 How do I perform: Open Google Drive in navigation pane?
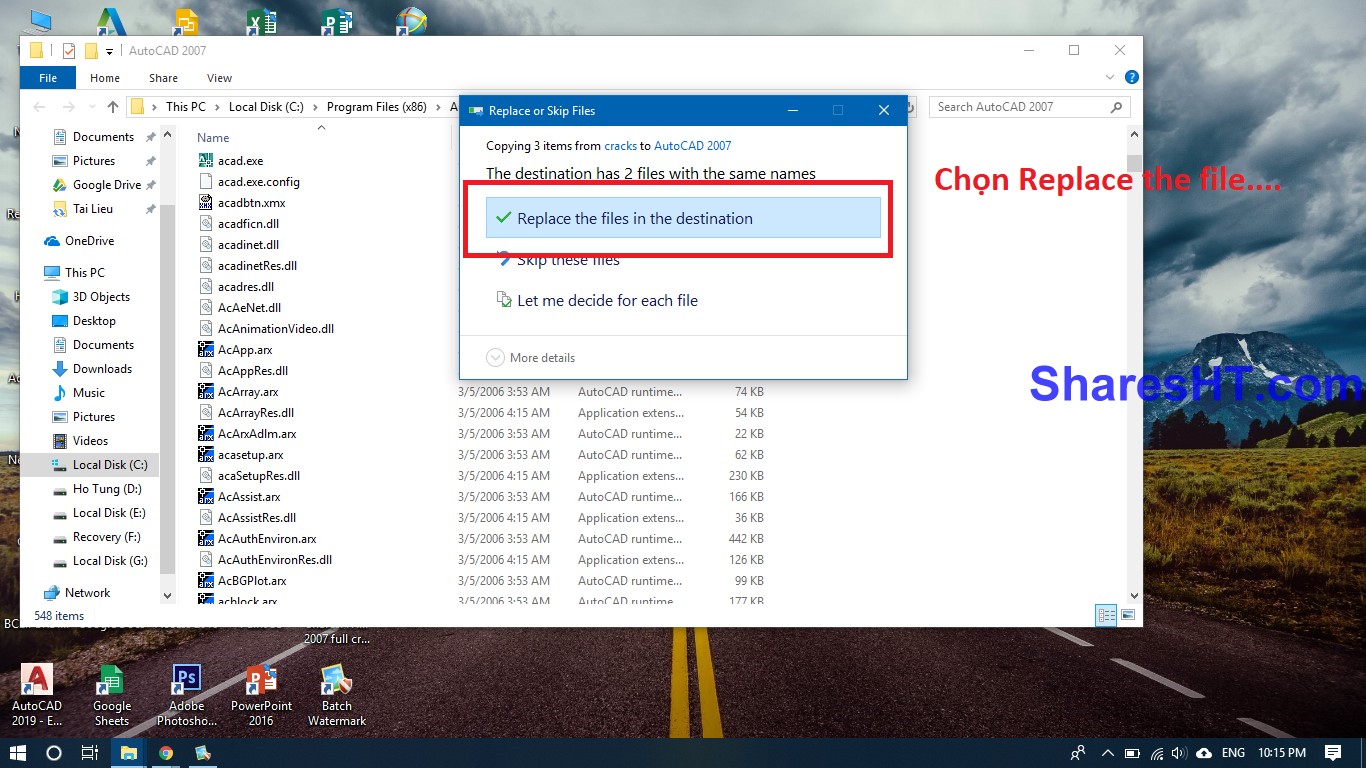106,185
